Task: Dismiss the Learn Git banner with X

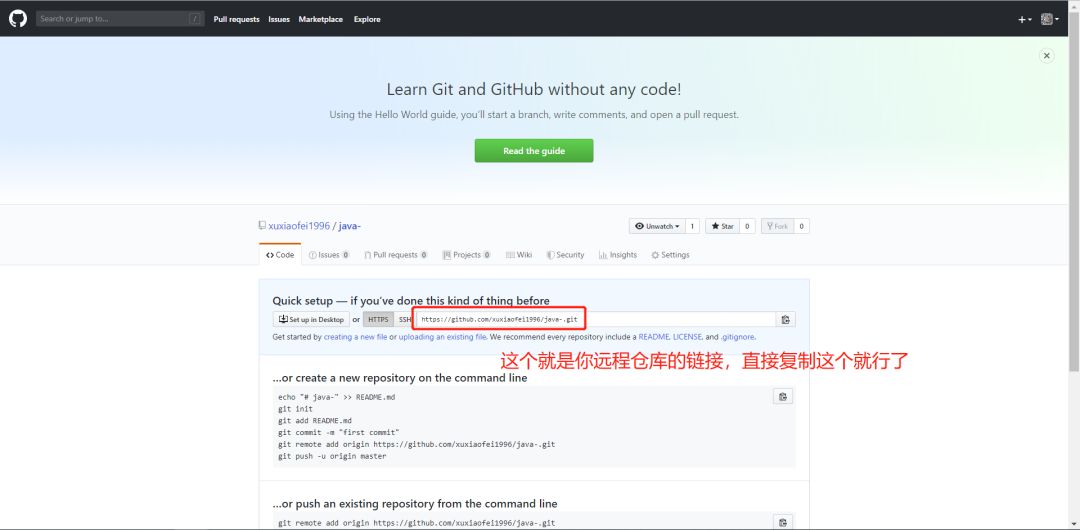Action: tap(1046, 56)
